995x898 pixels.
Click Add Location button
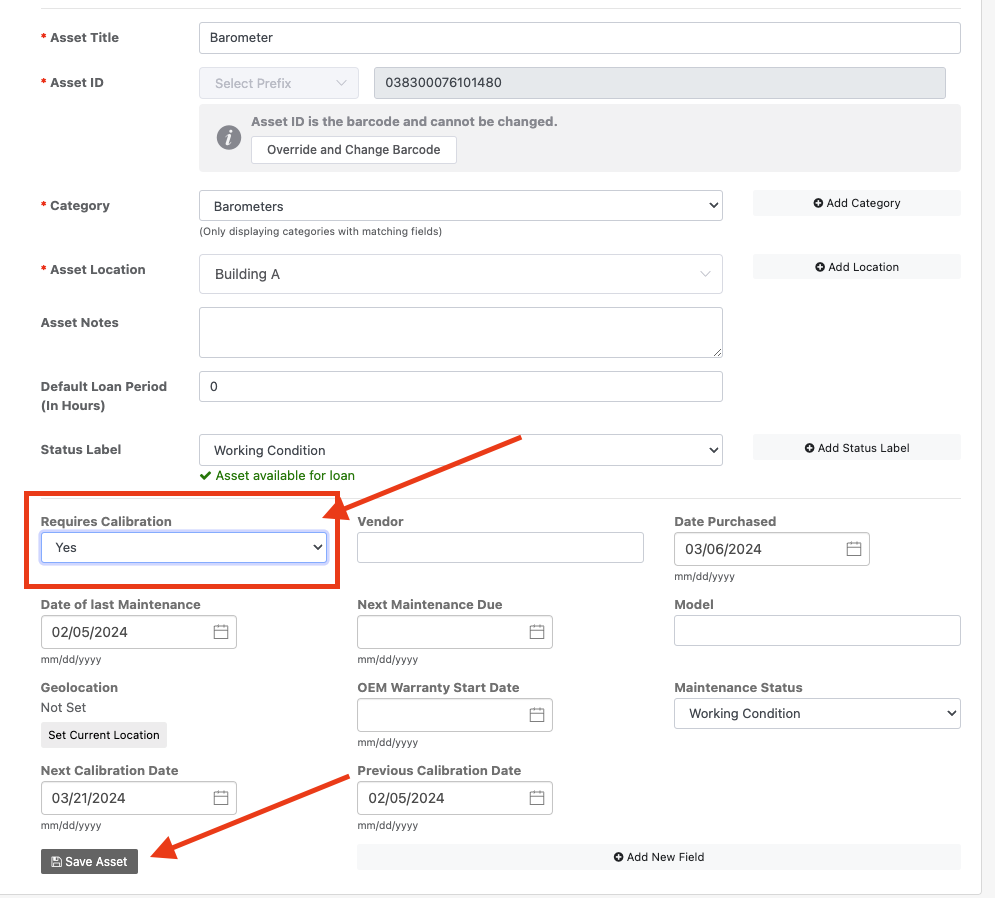click(856, 267)
